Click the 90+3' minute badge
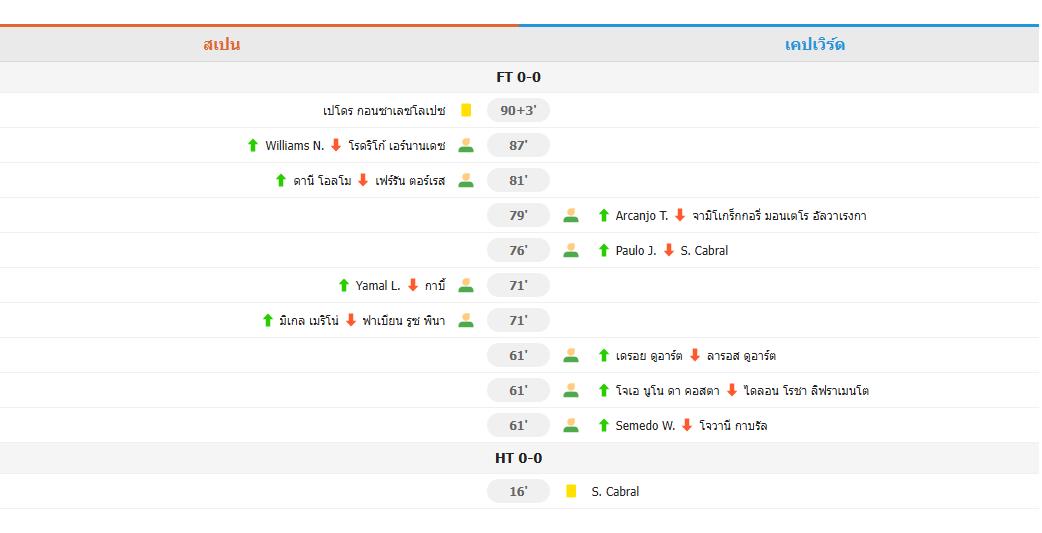This screenshot has width=1042, height=533. coord(518,110)
